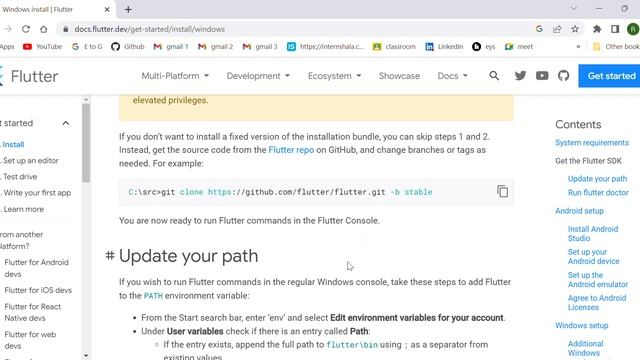Screen dimensions: 640x360
Task: Visit Flutter's YouTube channel icon
Action: pyautogui.click(x=542, y=76)
